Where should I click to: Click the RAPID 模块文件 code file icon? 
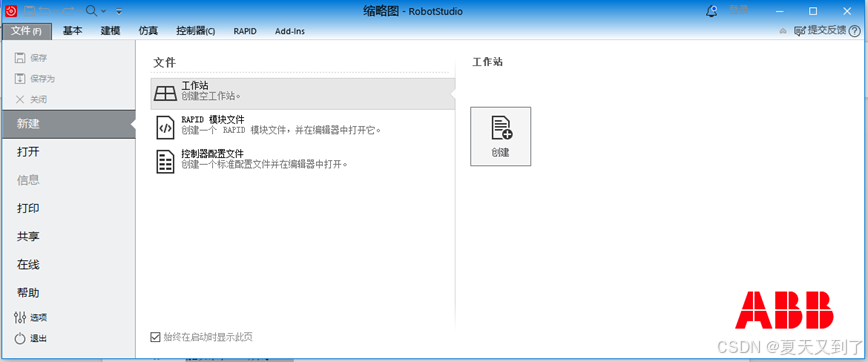pyautogui.click(x=165, y=128)
